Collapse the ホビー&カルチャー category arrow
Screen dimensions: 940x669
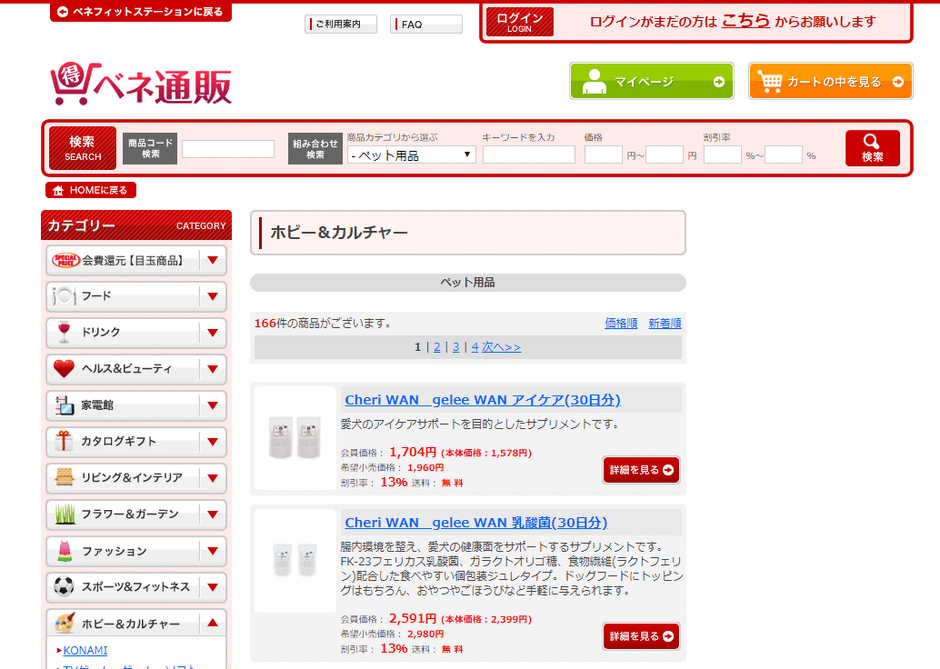[x=212, y=624]
